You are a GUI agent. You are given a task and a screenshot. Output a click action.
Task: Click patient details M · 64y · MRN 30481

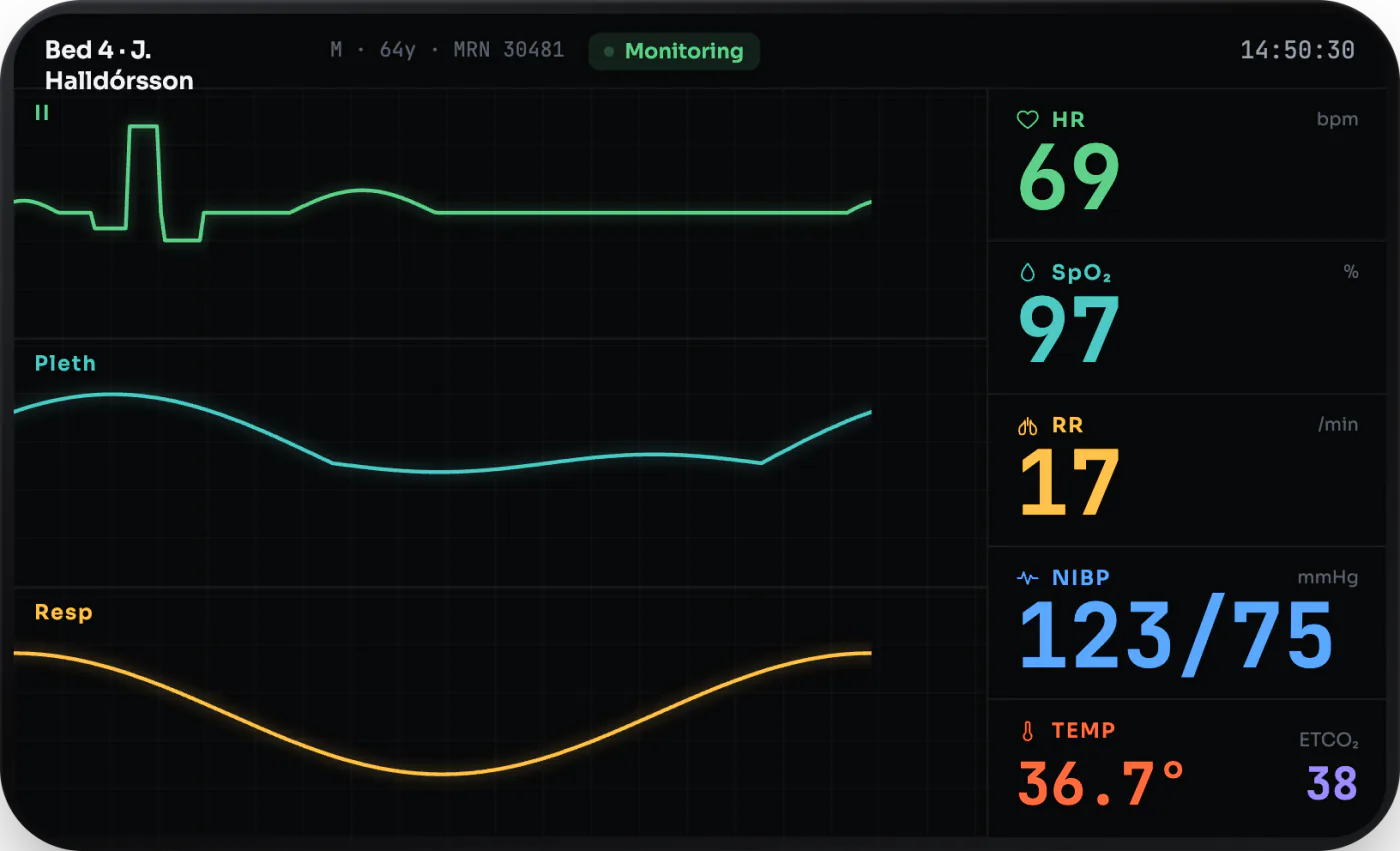click(x=447, y=50)
